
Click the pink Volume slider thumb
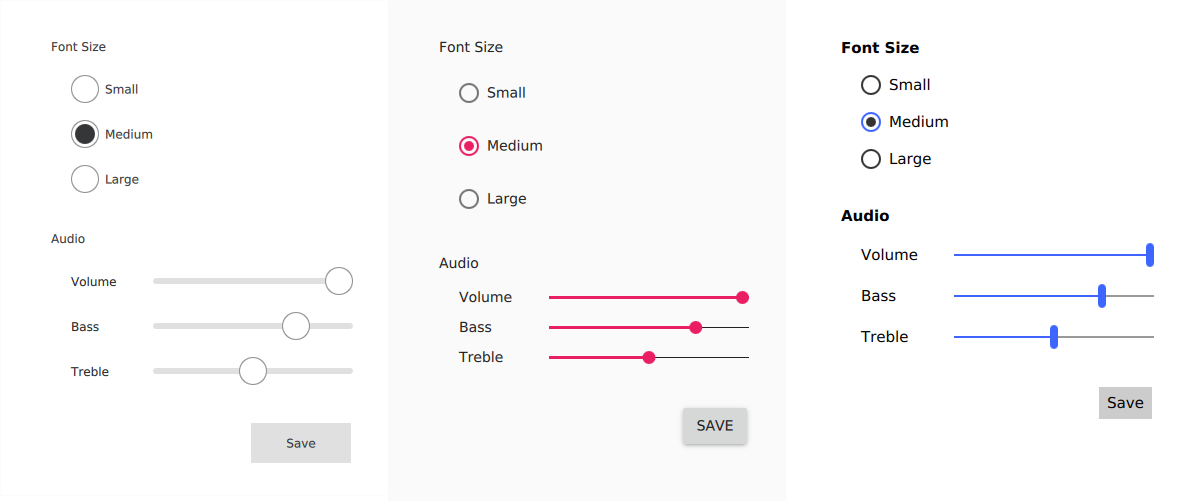[x=742, y=297]
